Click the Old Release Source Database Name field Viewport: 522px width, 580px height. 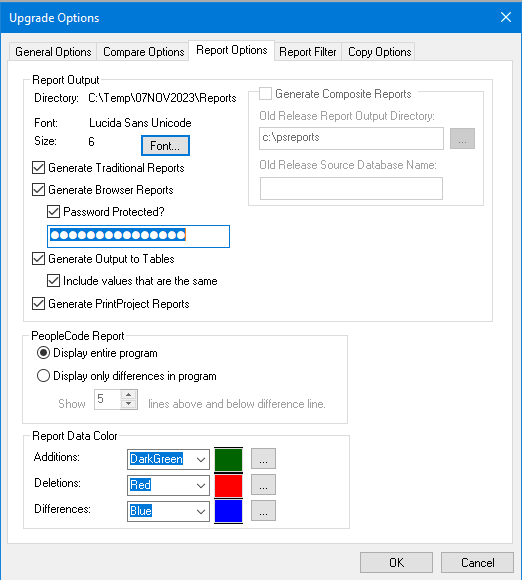point(351,188)
